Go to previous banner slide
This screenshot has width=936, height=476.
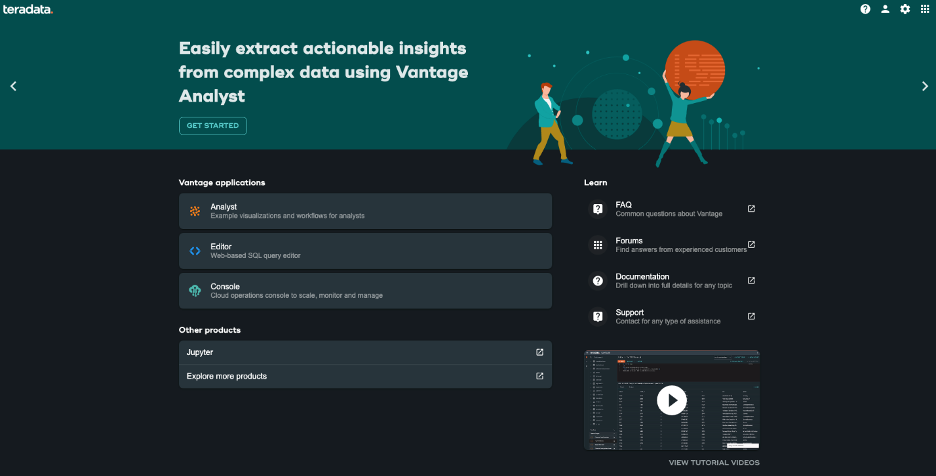[x=13, y=86]
